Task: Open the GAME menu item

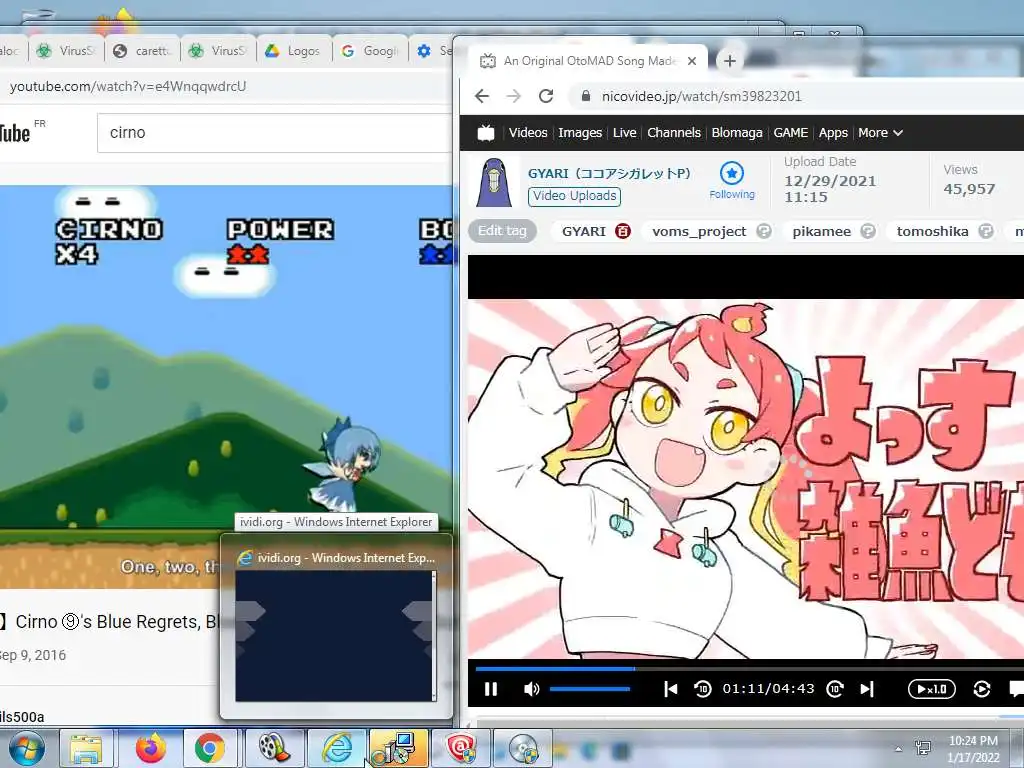Action: click(x=790, y=133)
